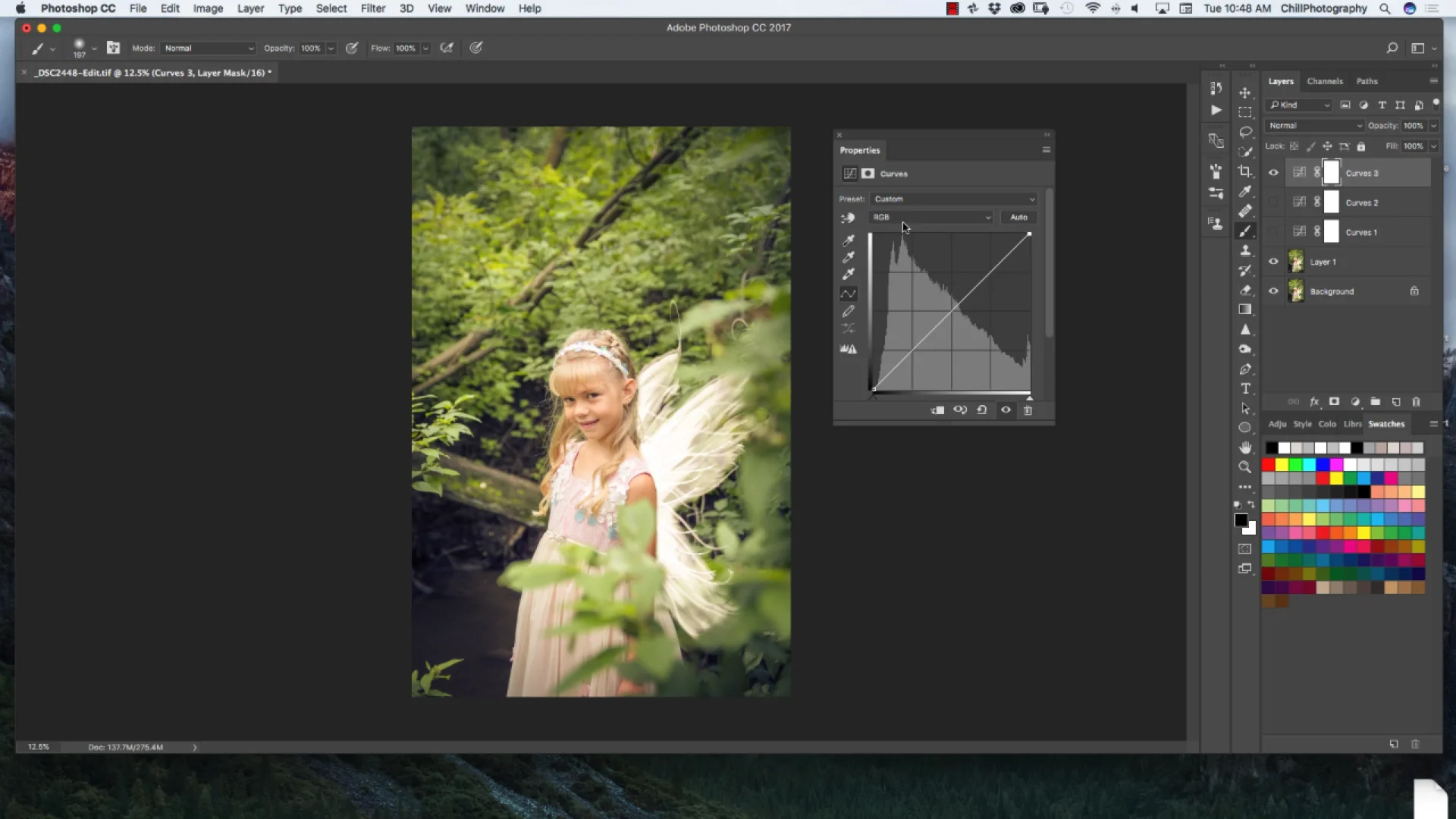1456x819 pixels.
Task: Select the Move tool
Action: [x=1246, y=93]
